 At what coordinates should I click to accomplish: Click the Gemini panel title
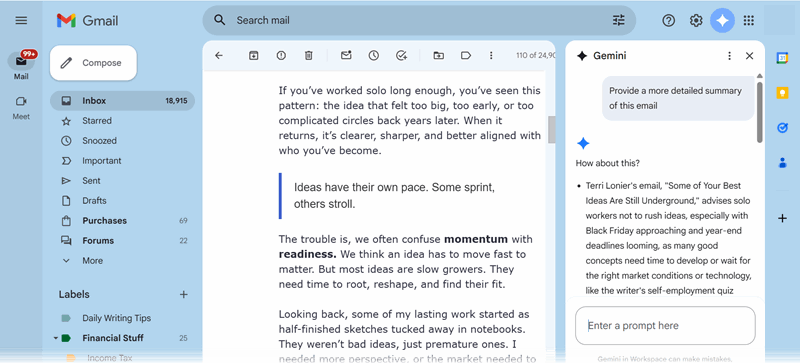click(x=610, y=56)
